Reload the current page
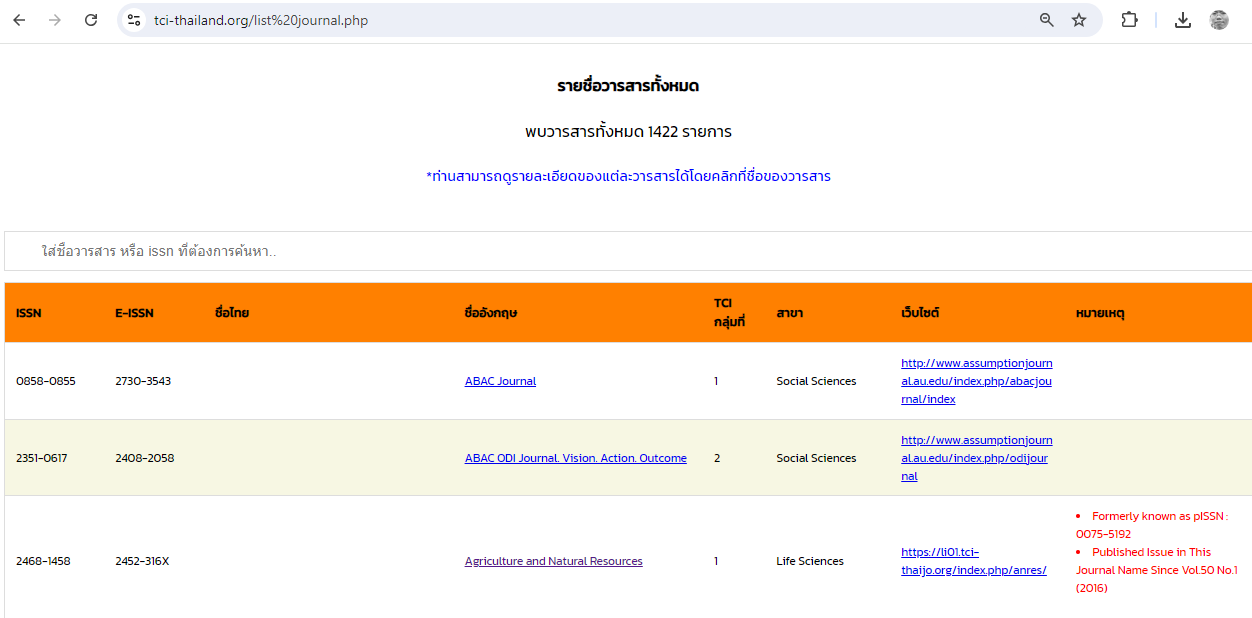 (91, 20)
